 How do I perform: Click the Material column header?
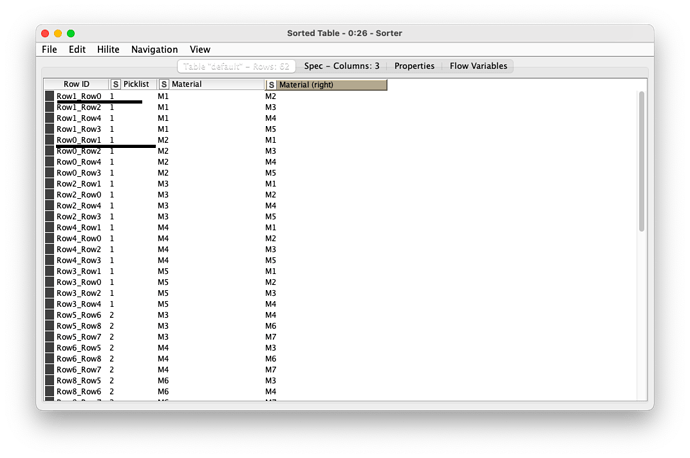[210, 84]
